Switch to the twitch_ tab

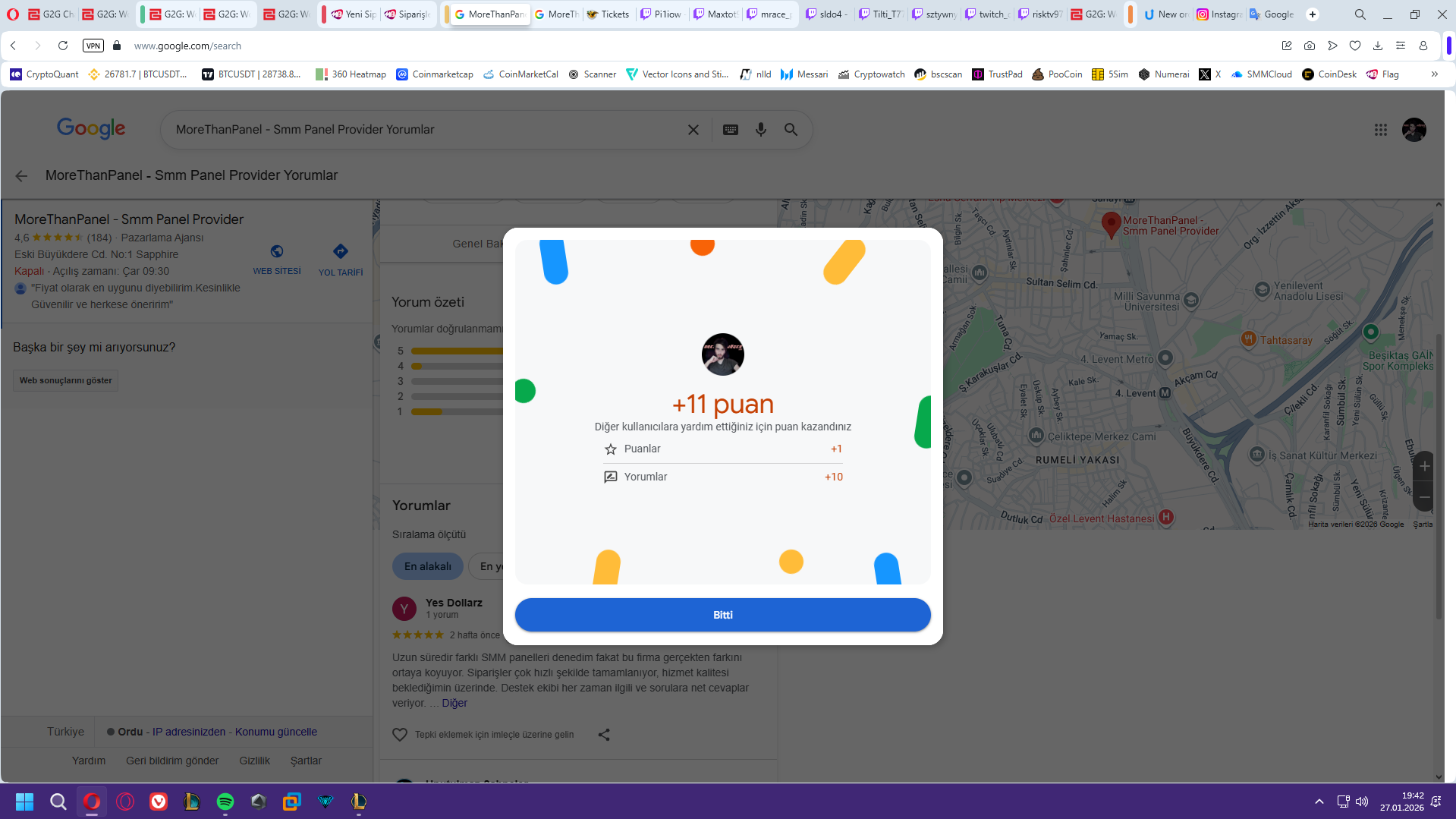click(987, 14)
